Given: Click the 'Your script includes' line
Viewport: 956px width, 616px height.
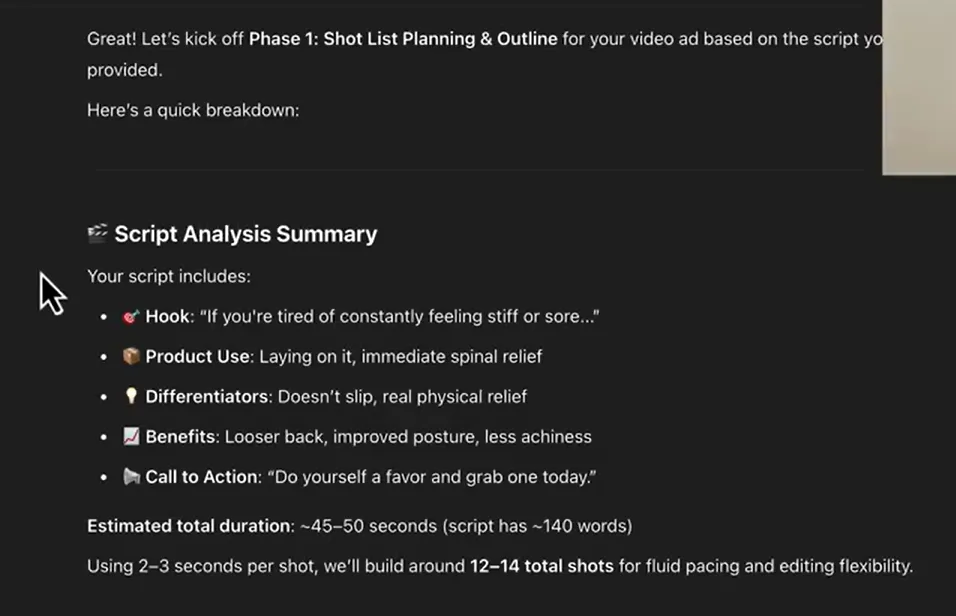Looking at the screenshot, I should 169,276.
